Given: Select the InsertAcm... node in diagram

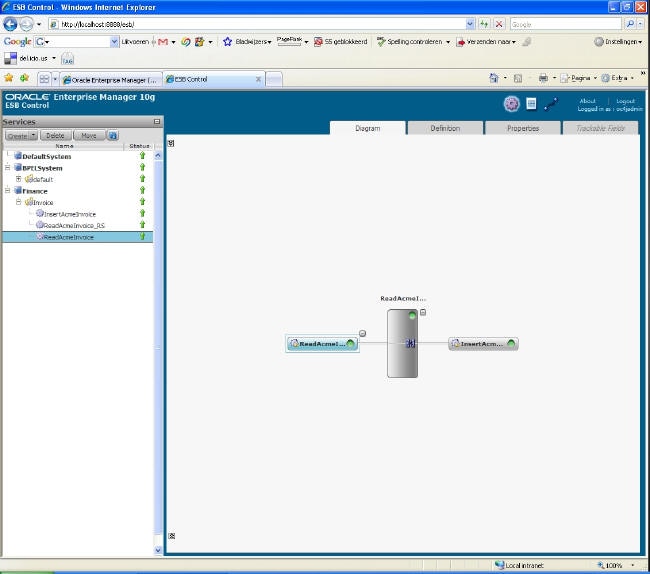Looking at the screenshot, I should click(x=483, y=344).
